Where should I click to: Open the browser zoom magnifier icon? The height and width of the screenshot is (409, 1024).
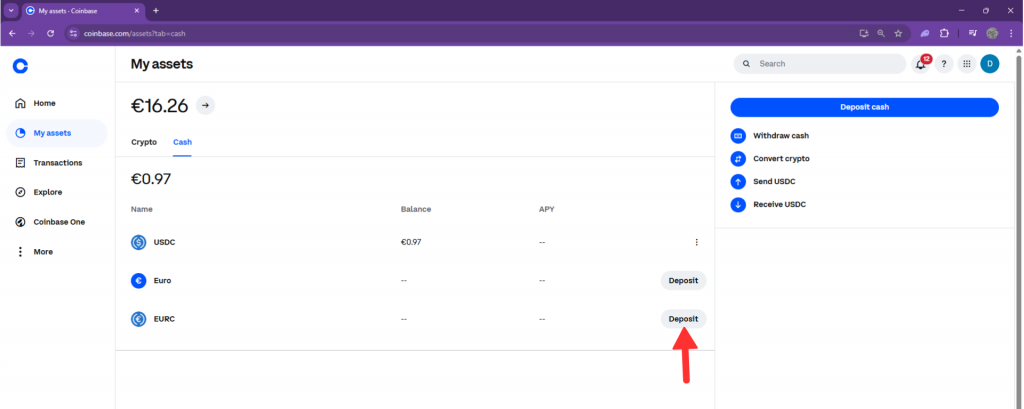[x=881, y=33]
